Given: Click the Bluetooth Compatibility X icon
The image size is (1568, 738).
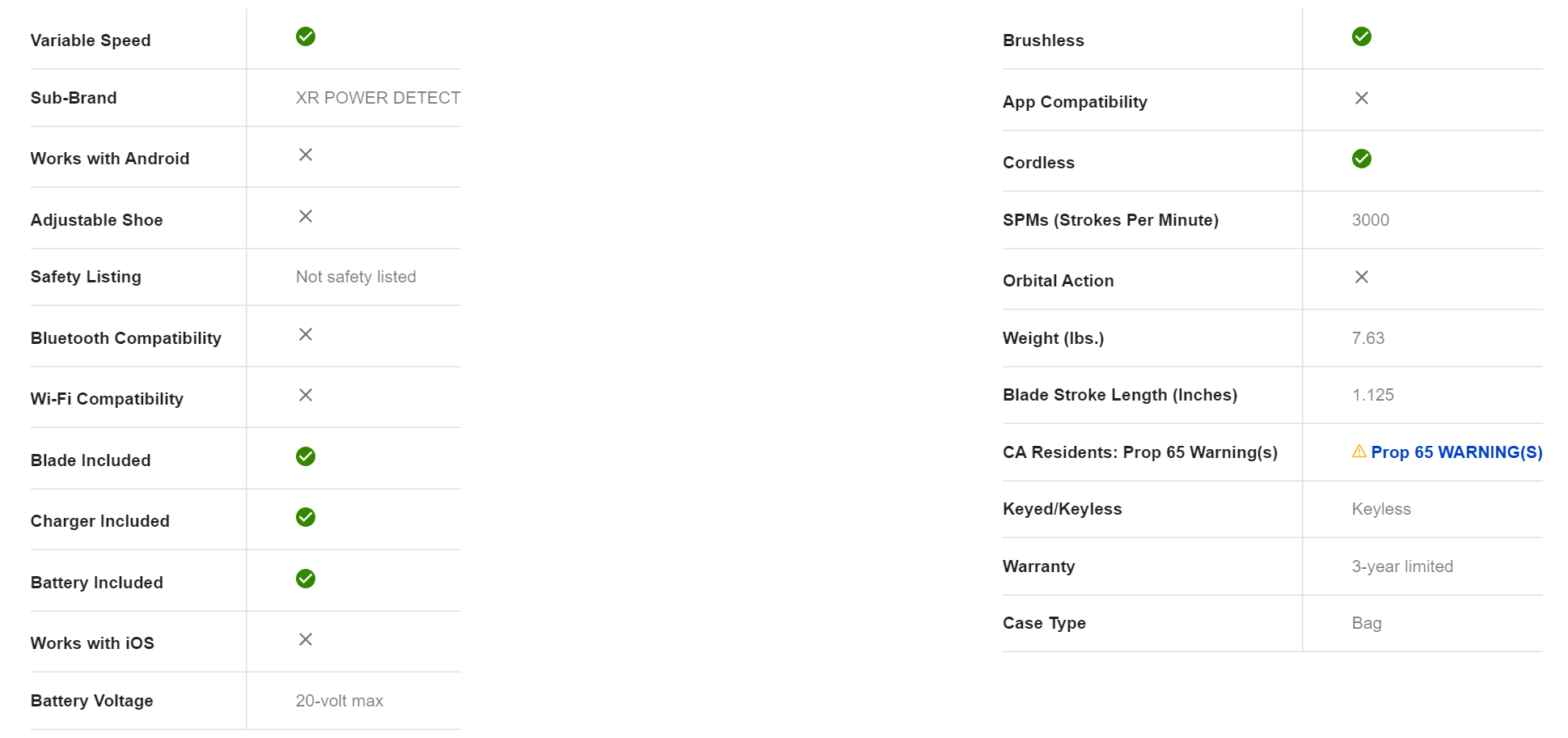Looking at the screenshot, I should point(306,334).
